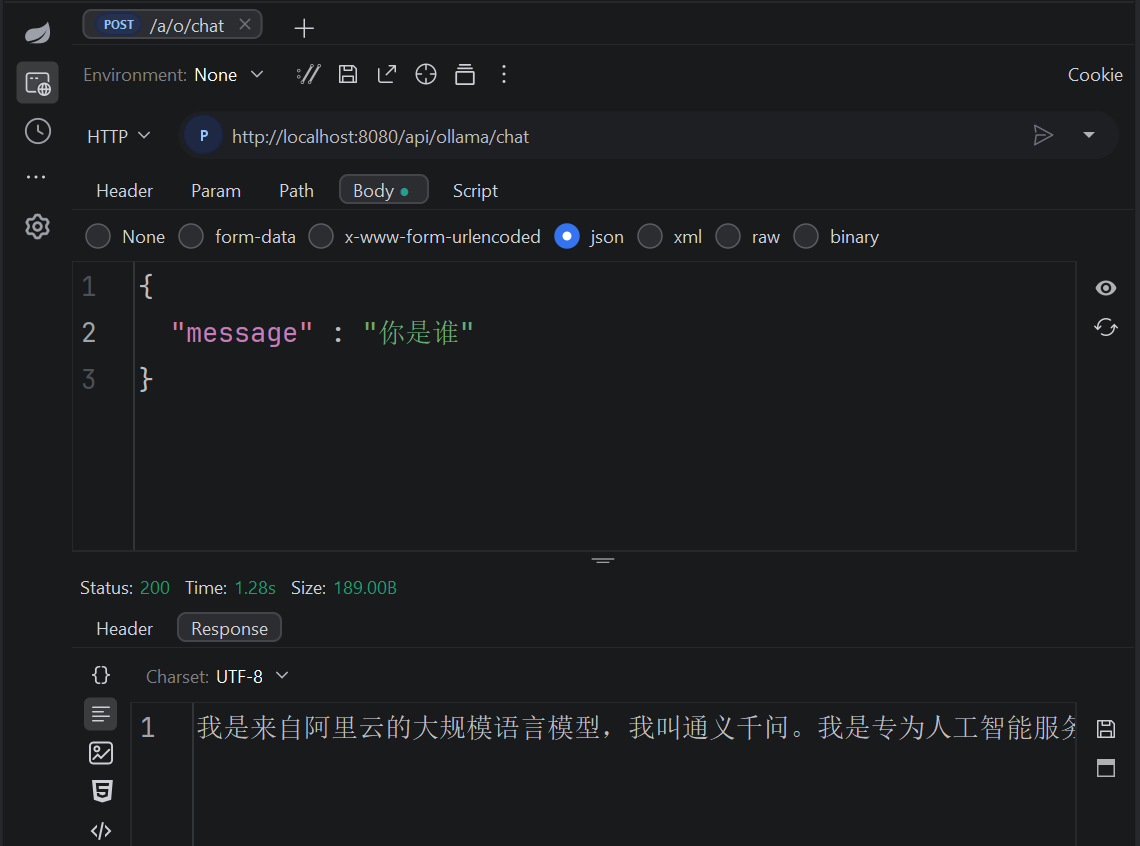Image resolution: width=1140 pixels, height=846 pixels.
Task: Toggle the preview eye icon beside the body editor
Action: (1105, 287)
